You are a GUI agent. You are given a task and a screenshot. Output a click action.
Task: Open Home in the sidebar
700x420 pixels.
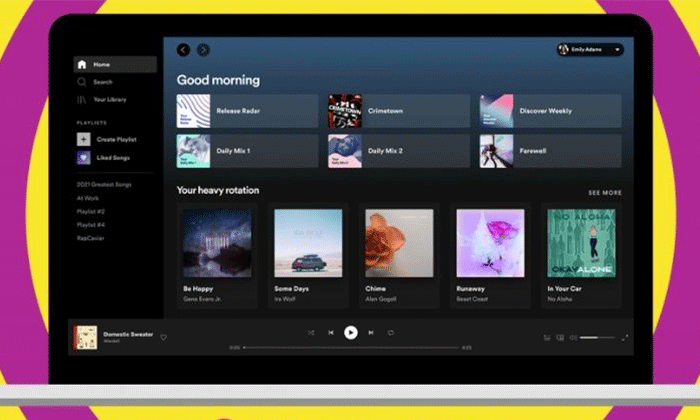[x=115, y=64]
